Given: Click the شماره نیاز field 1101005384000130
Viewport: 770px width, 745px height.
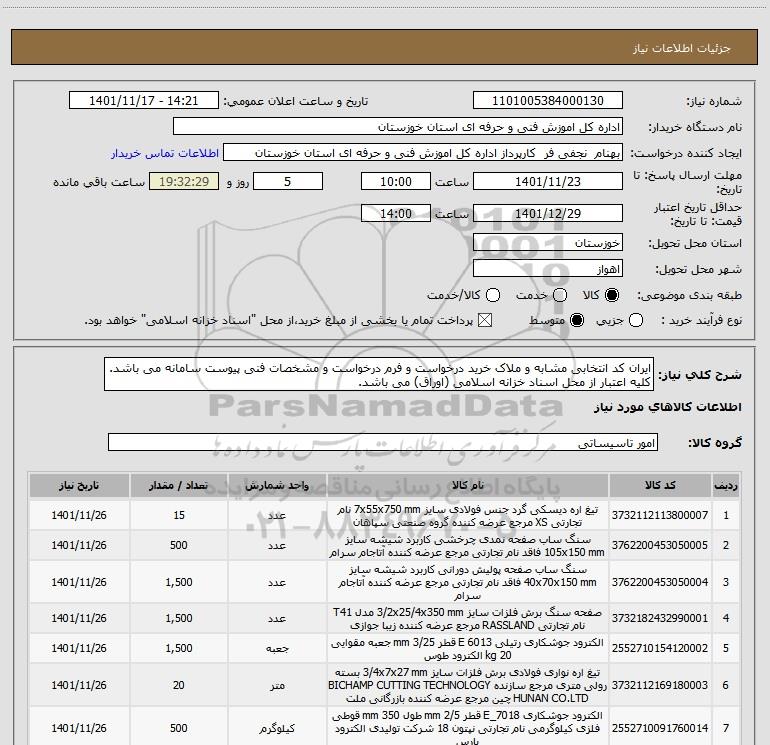Looking at the screenshot, I should 548,101.
